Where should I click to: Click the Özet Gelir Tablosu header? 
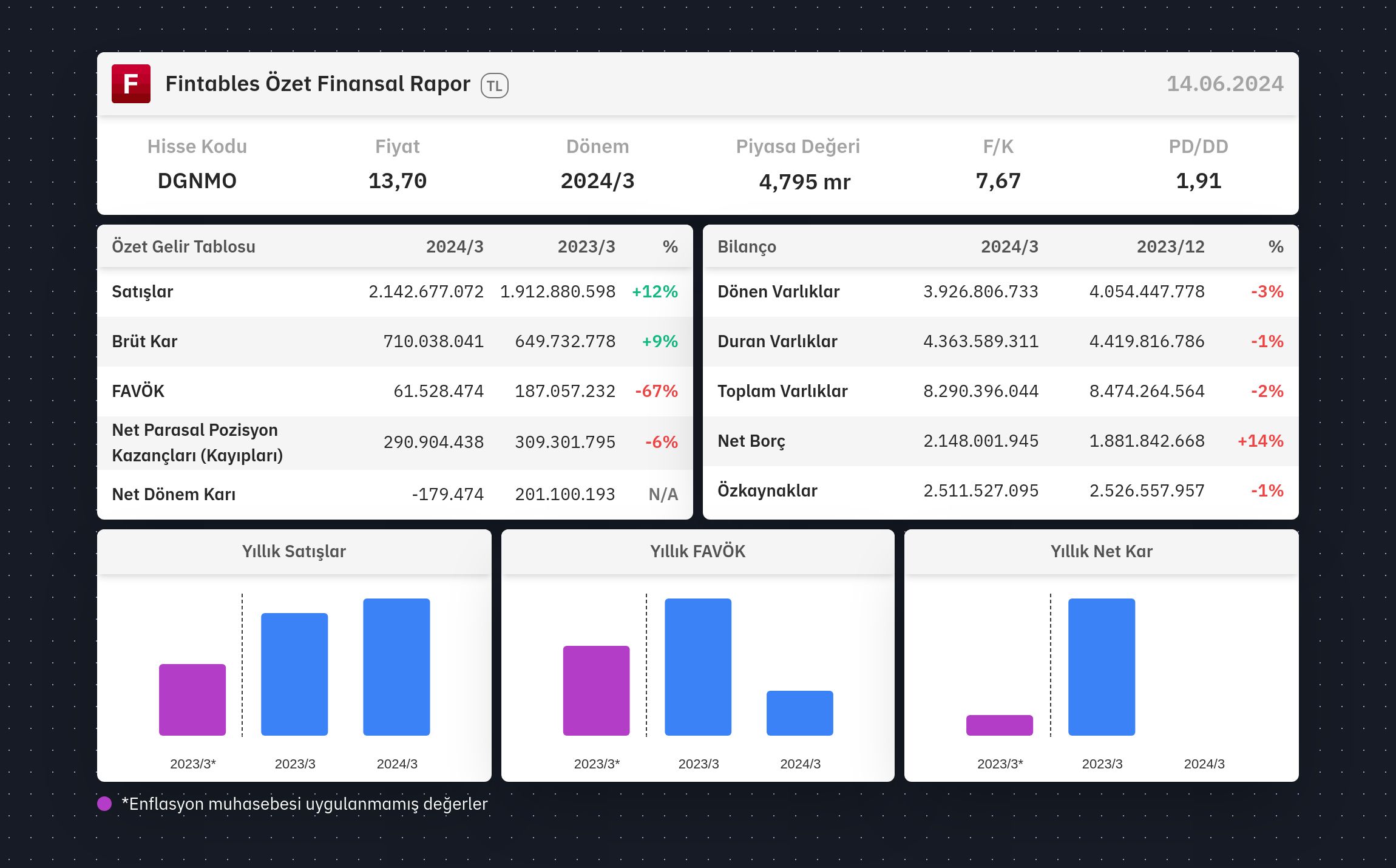184,247
